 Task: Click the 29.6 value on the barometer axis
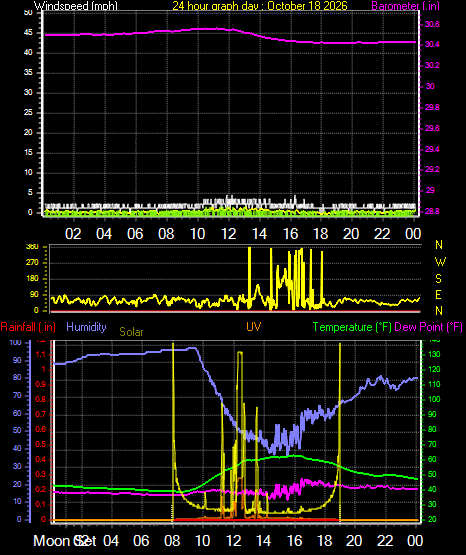(432, 128)
